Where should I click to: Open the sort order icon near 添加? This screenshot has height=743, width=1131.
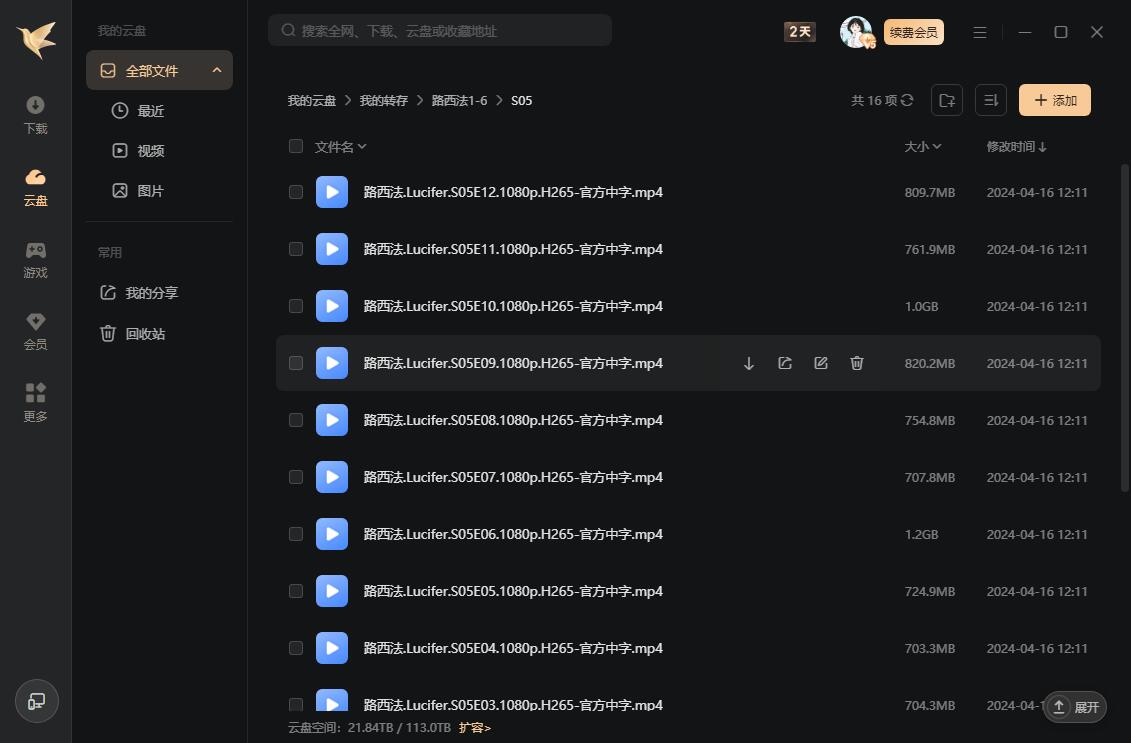tap(990, 100)
